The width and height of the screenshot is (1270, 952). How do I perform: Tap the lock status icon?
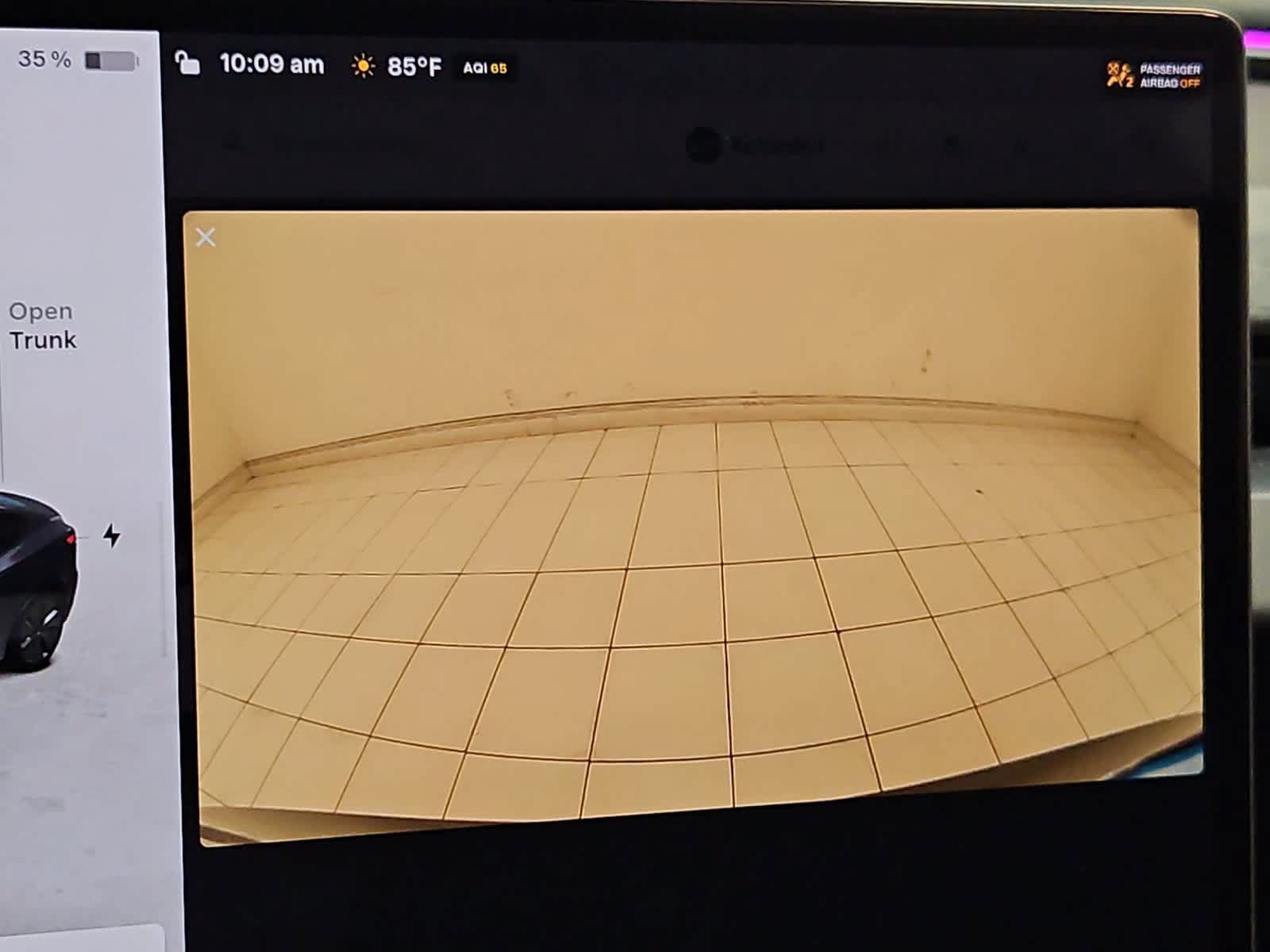point(187,63)
